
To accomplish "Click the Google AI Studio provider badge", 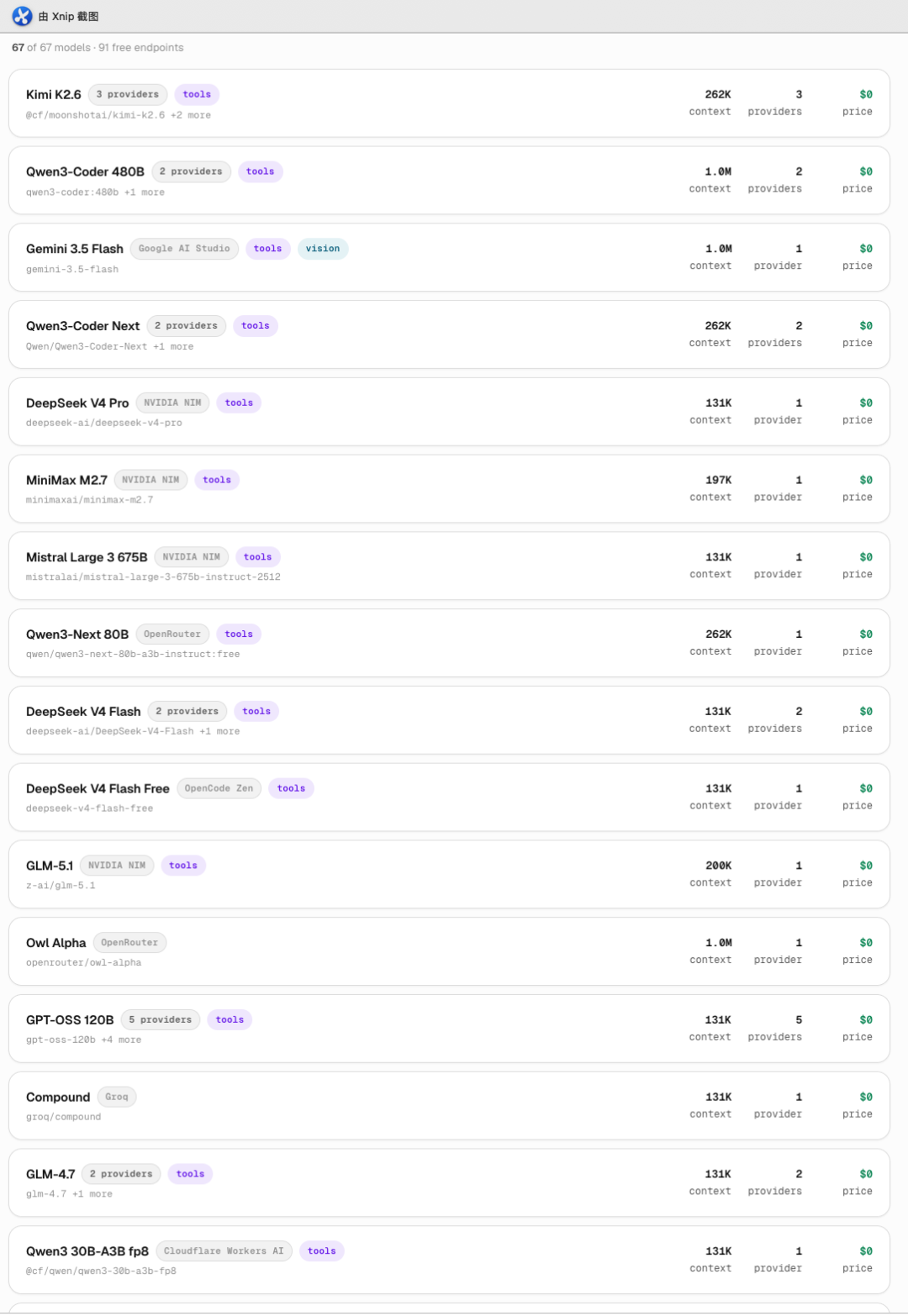I will pyautogui.click(x=184, y=249).
